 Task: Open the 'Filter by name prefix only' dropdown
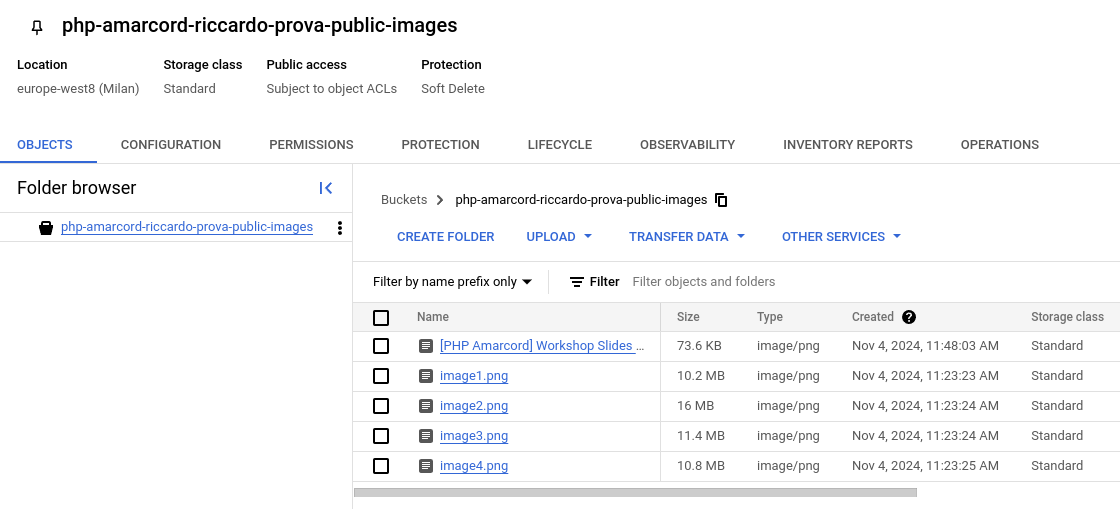tap(452, 282)
